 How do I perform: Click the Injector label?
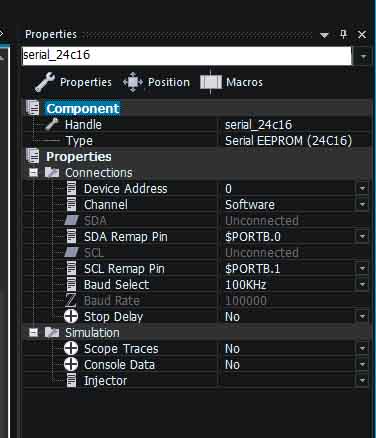[x=105, y=381]
